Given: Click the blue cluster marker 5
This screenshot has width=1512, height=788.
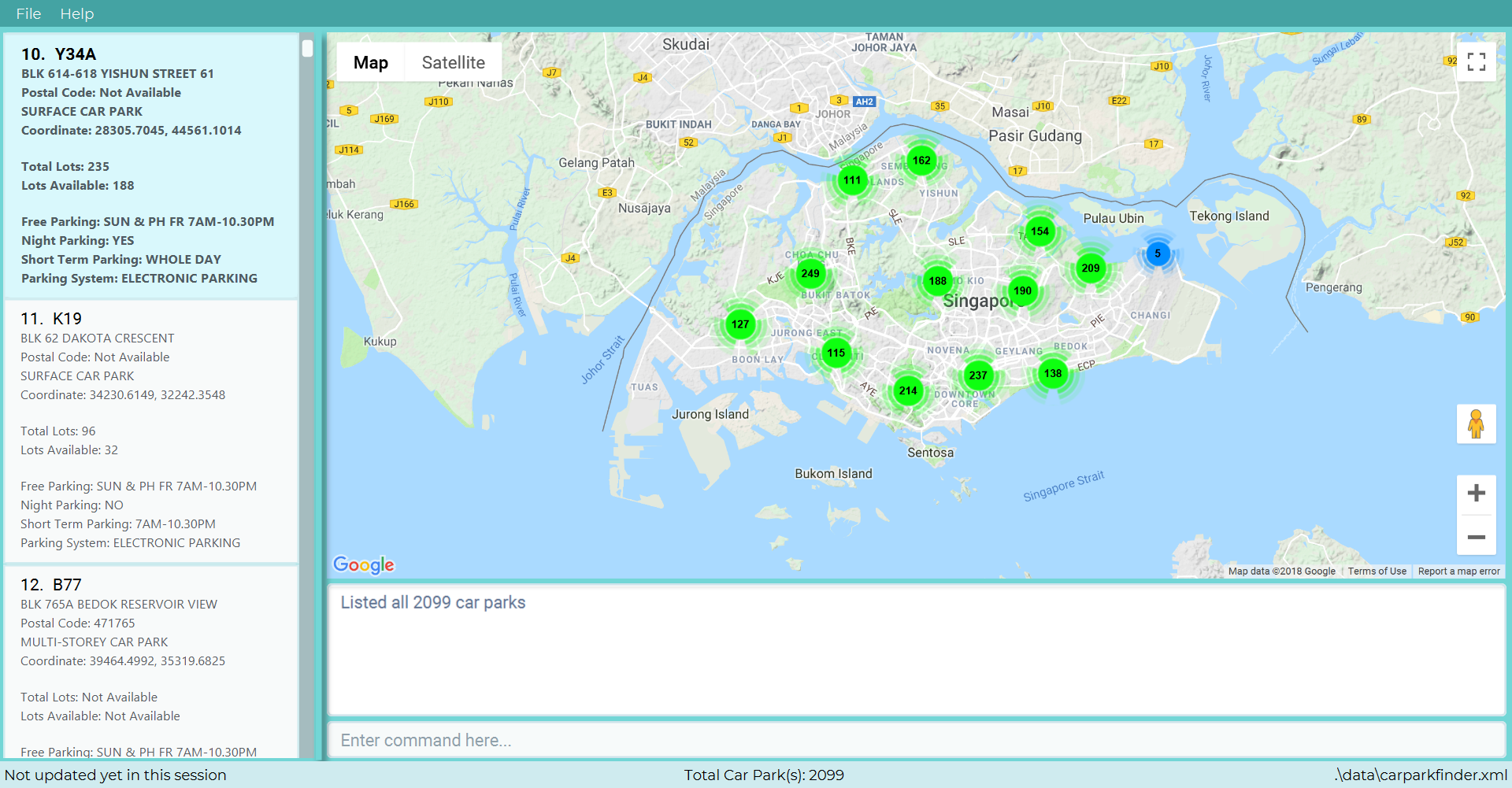Looking at the screenshot, I should click(x=1158, y=253).
